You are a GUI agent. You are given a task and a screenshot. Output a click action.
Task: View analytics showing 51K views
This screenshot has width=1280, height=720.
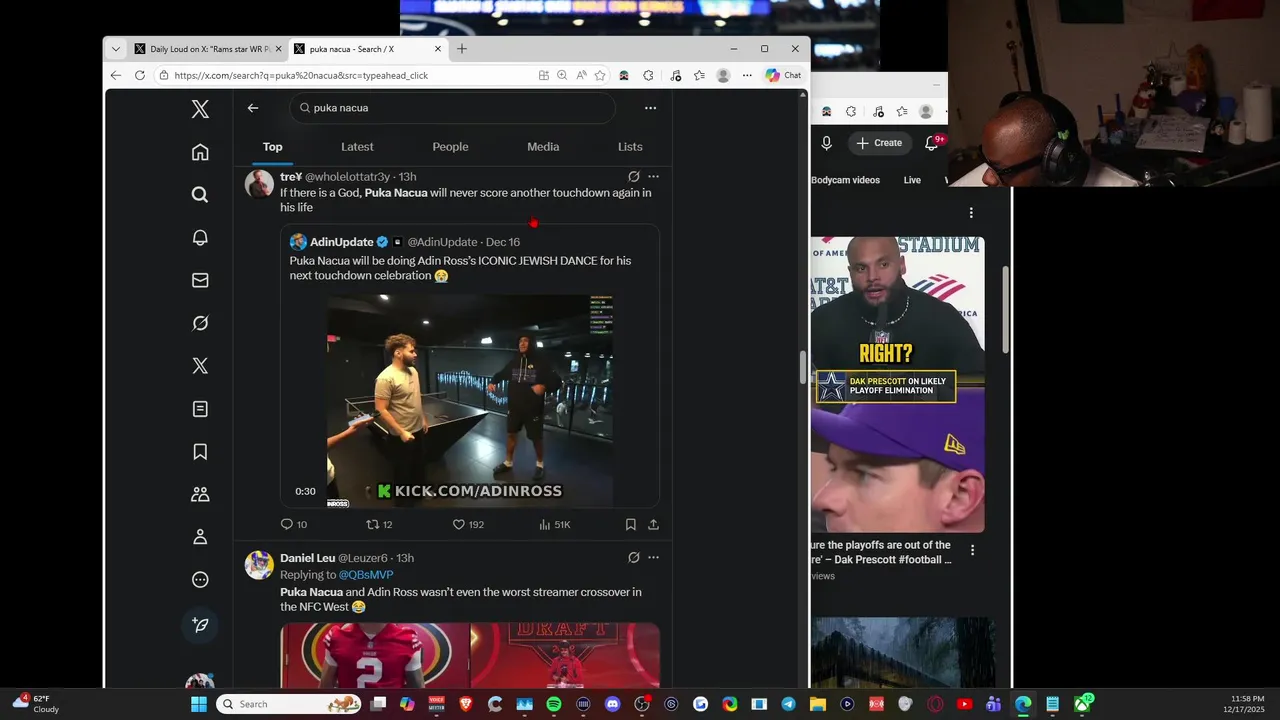[554, 524]
